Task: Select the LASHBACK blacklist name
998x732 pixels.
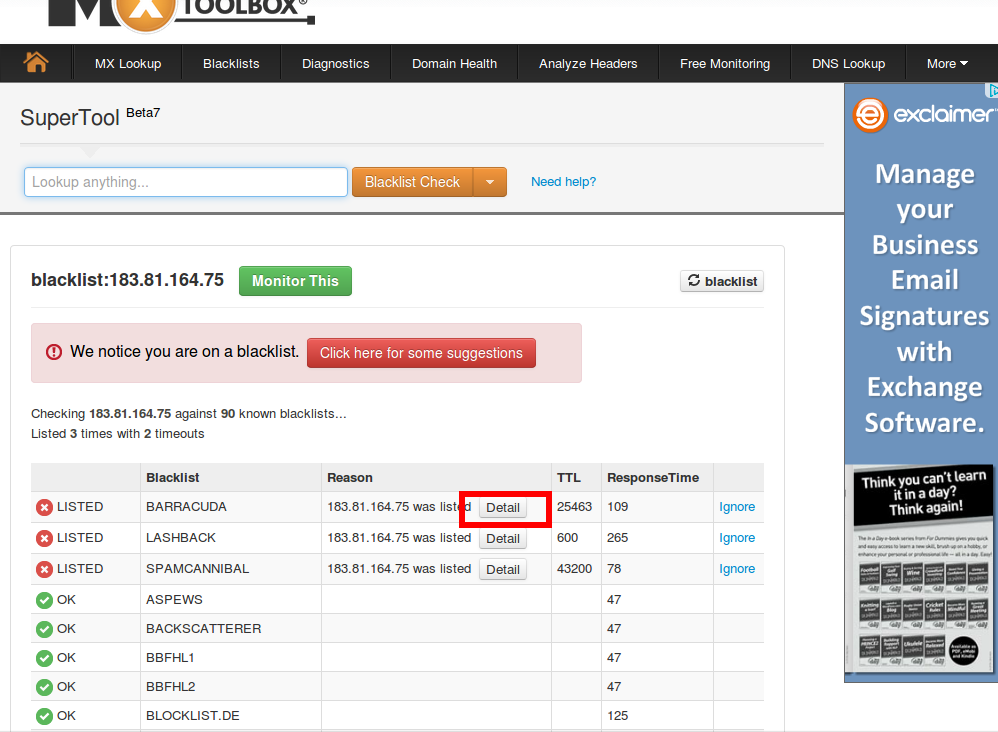Action: (x=181, y=538)
